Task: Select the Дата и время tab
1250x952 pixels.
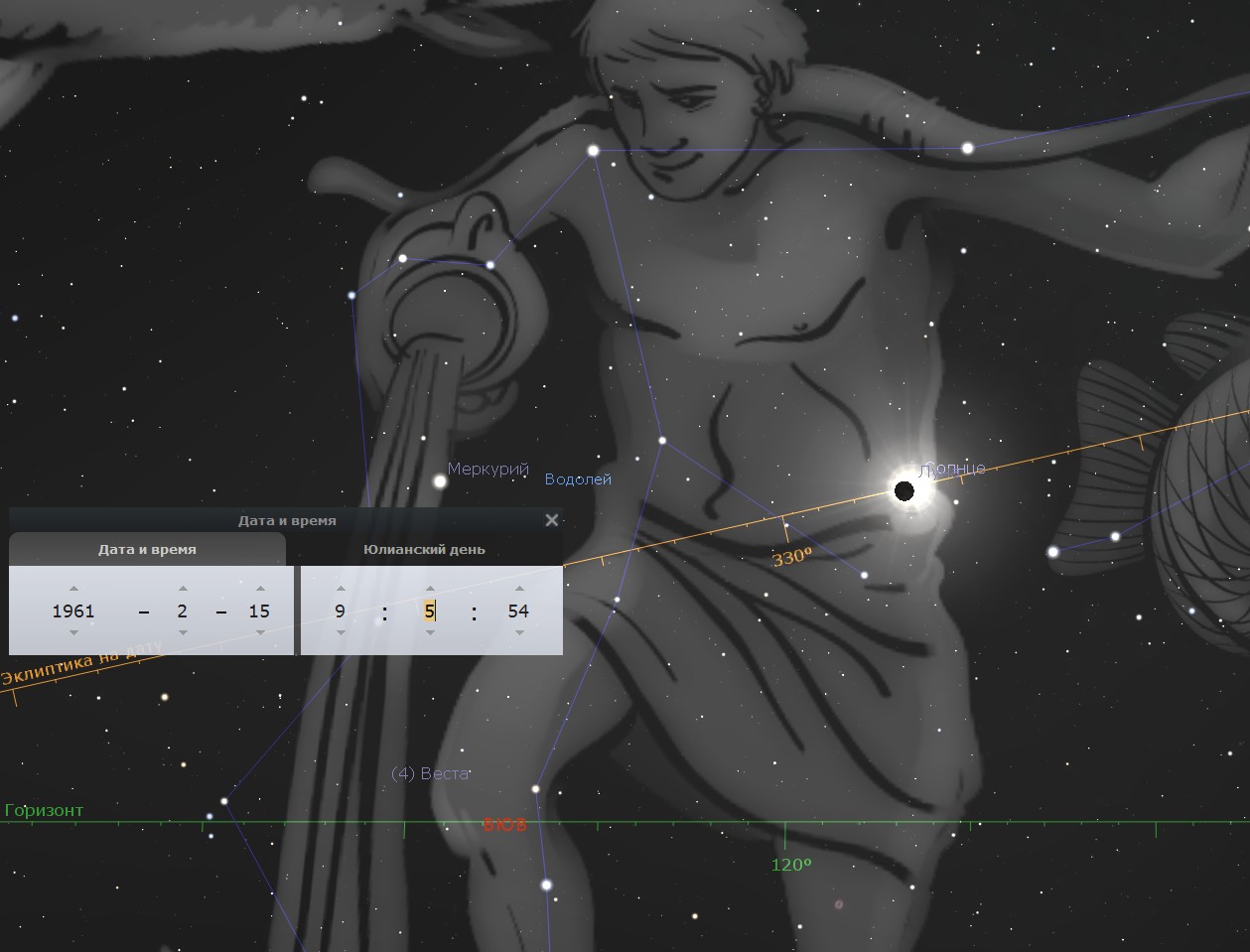Action: [147, 549]
